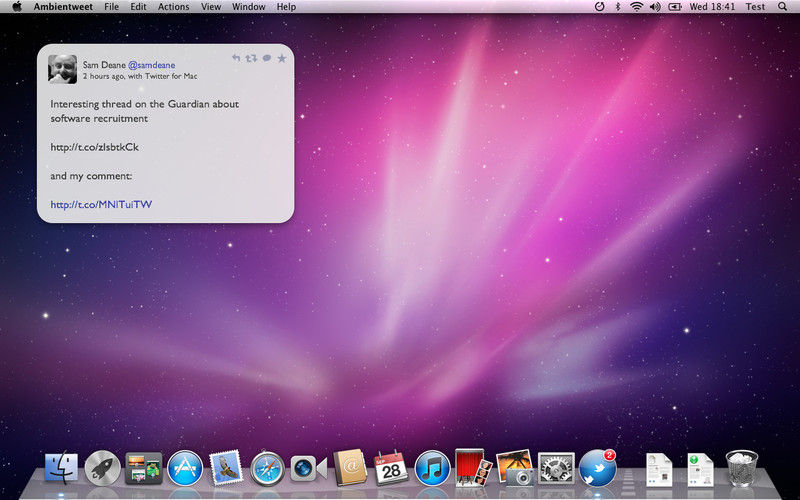Open Twitter app with badge 2
The height and width of the screenshot is (500, 800).
click(597, 467)
